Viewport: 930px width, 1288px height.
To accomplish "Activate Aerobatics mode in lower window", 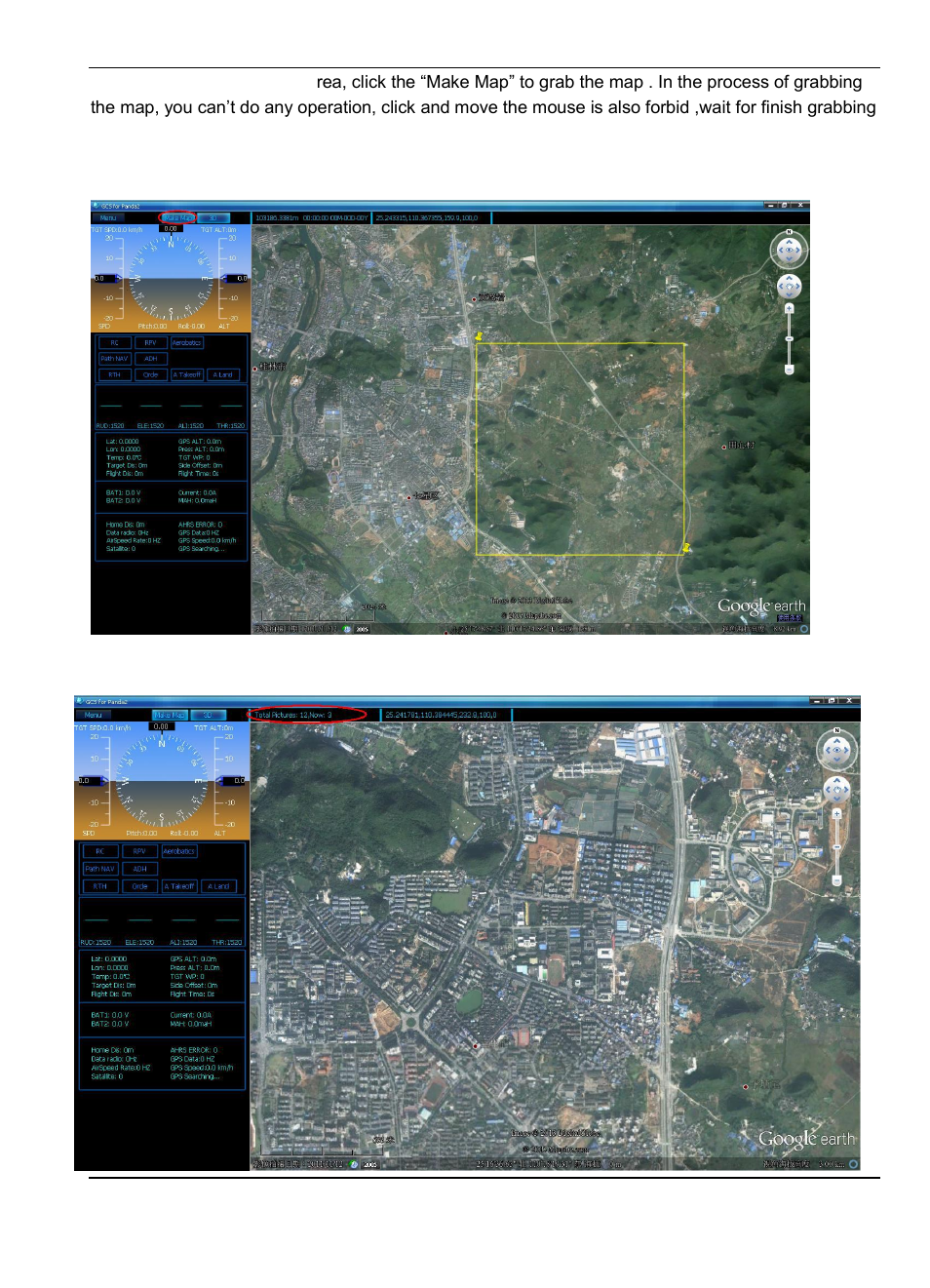I will [179, 851].
